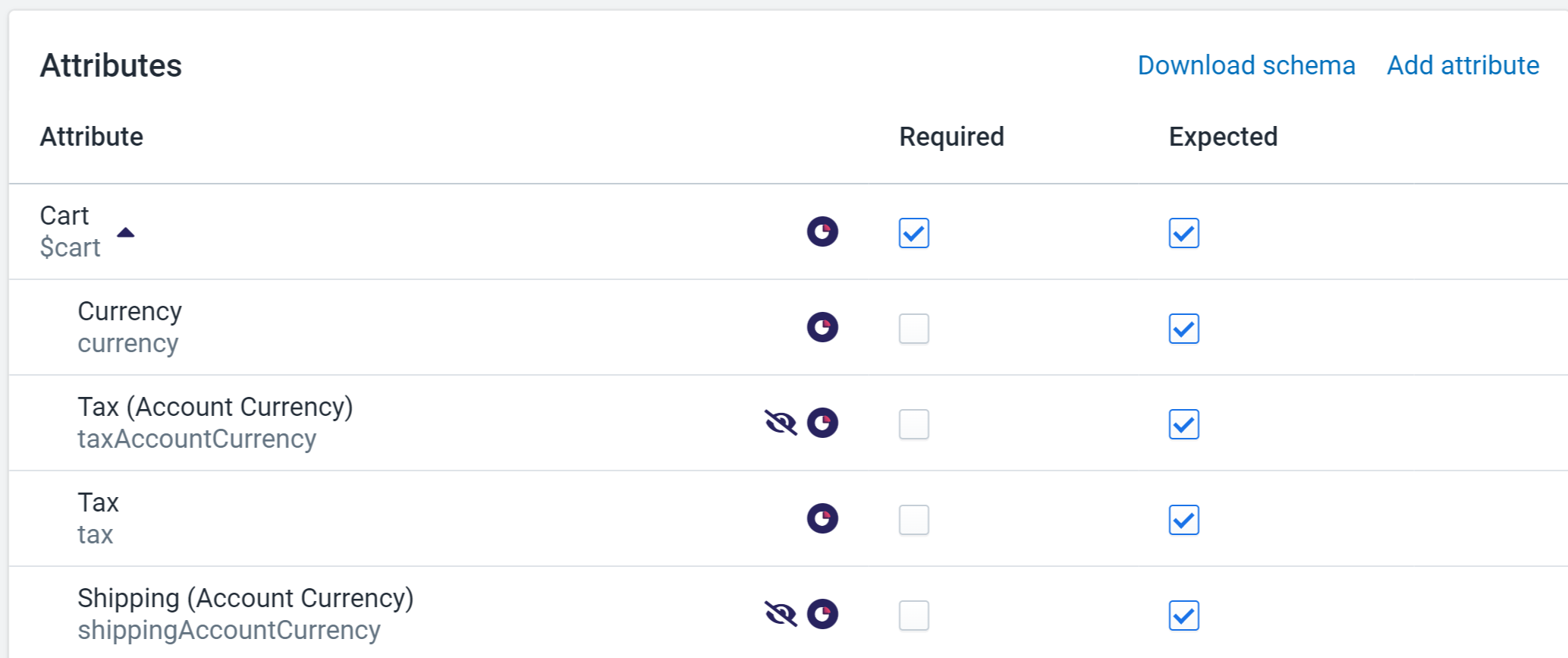
Task: Click the Add attribute link
Action: pyautogui.click(x=1463, y=65)
